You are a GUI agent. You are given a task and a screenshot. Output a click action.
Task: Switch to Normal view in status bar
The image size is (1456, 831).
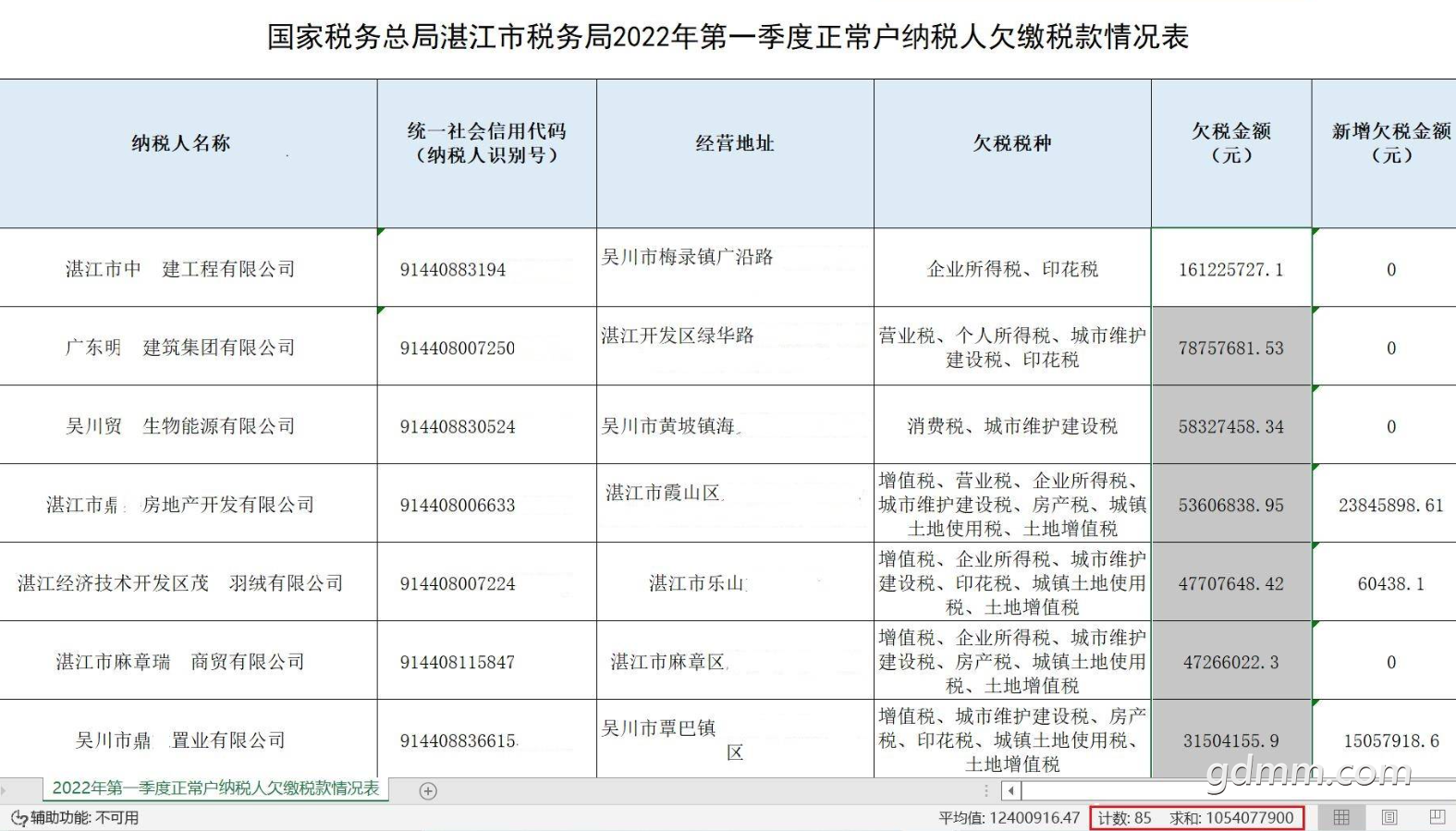coord(1341,817)
